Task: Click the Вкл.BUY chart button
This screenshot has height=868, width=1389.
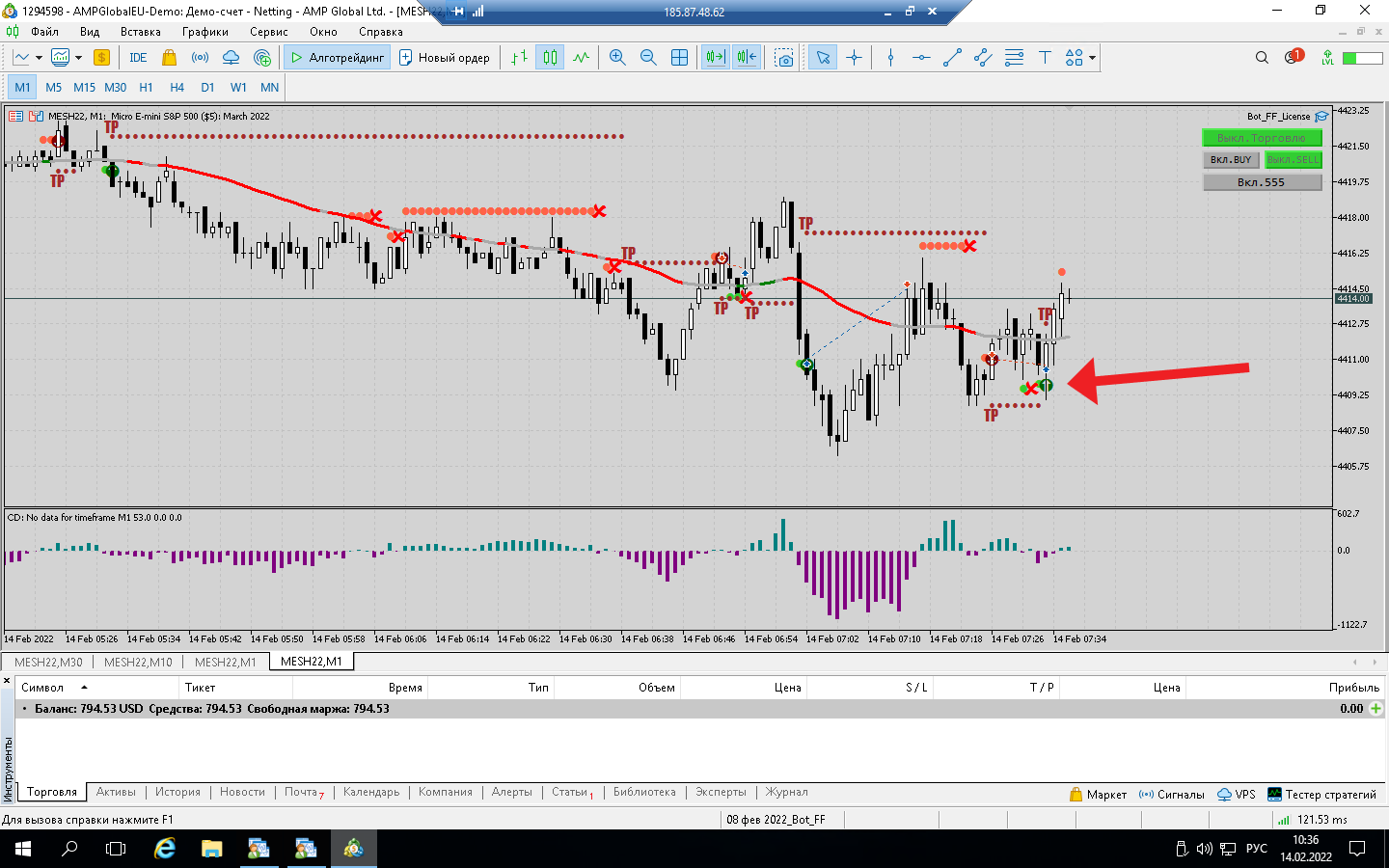Action: (x=1231, y=159)
